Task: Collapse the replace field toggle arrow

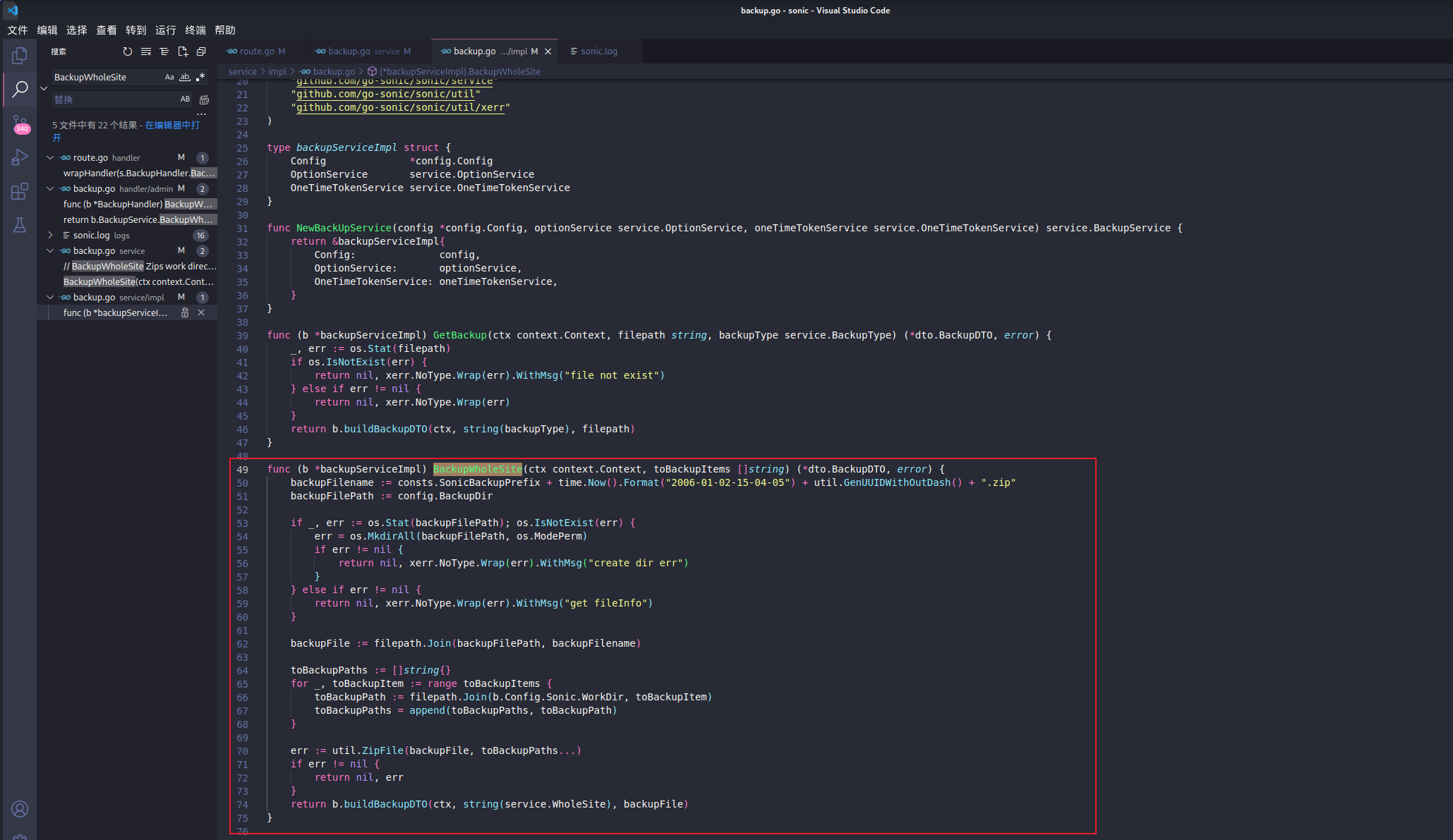Action: pos(44,88)
